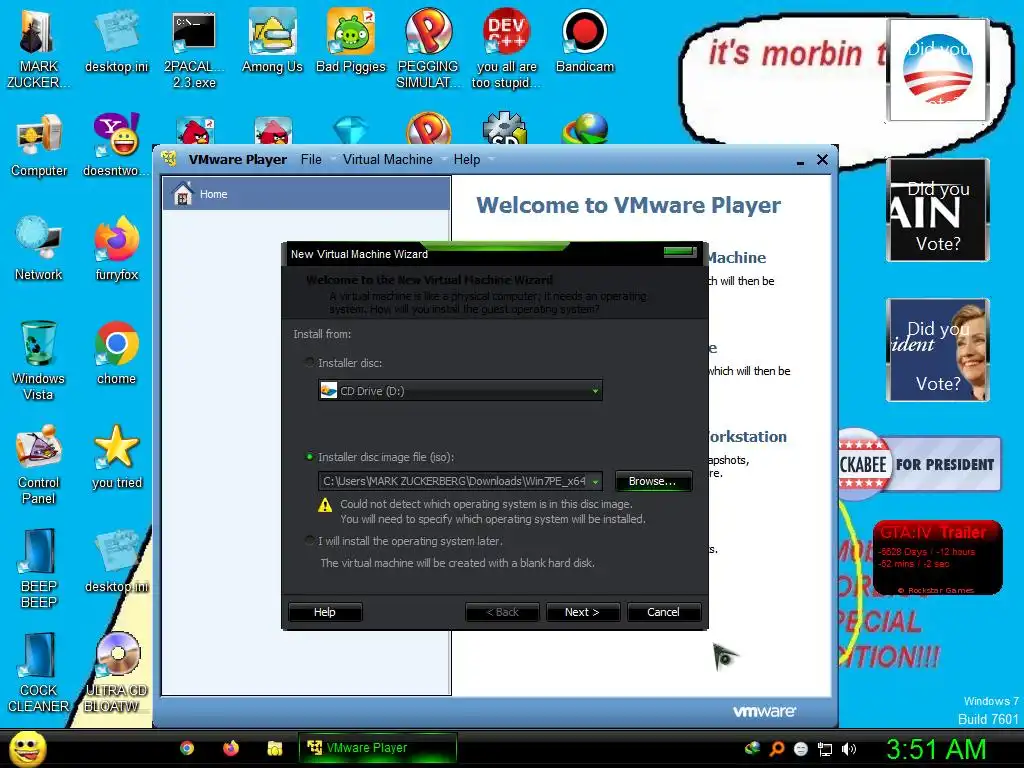The width and height of the screenshot is (1024, 768).
Task: Click the Huckabee FOR PRESIDENT banner
Action: pyautogui.click(x=920, y=464)
